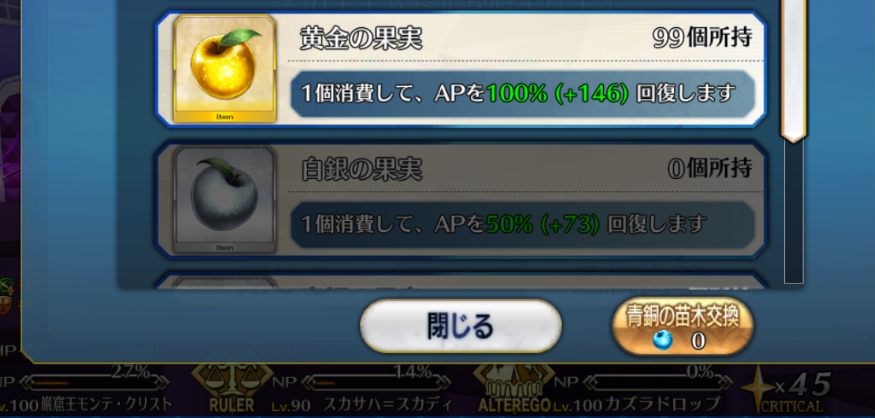Select servant 巌窟王モンテ・クリスト name

coord(105,404)
